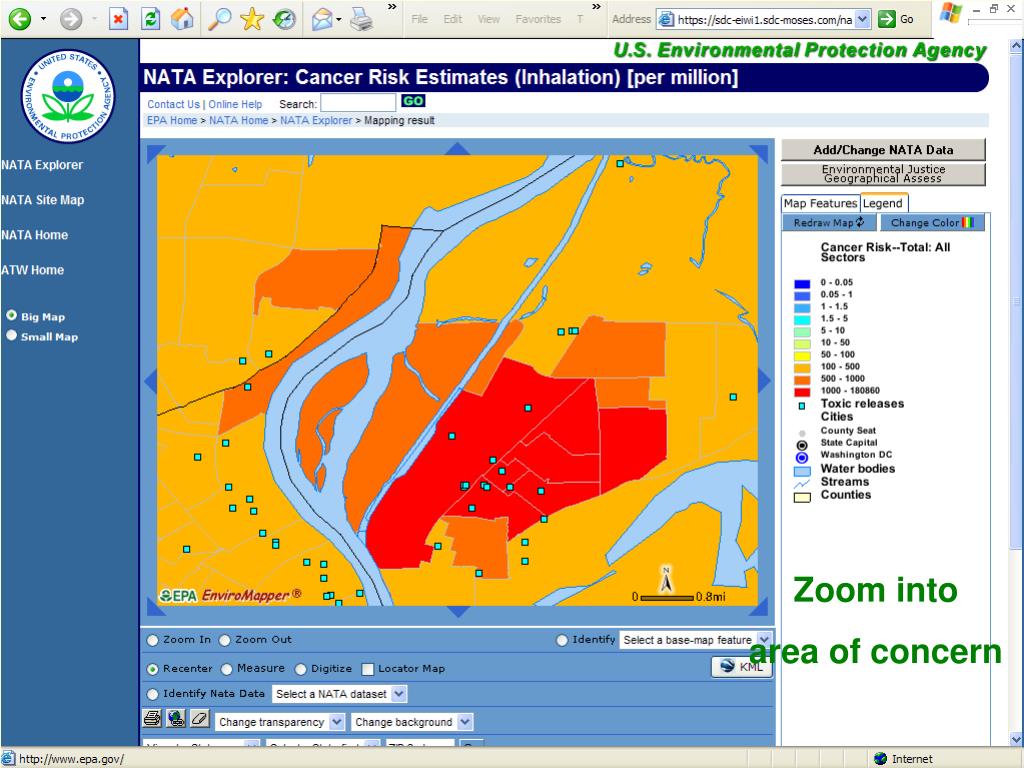Screen dimensions: 1024x768
Task: Click the globe map tool icon
Action: click(176, 718)
